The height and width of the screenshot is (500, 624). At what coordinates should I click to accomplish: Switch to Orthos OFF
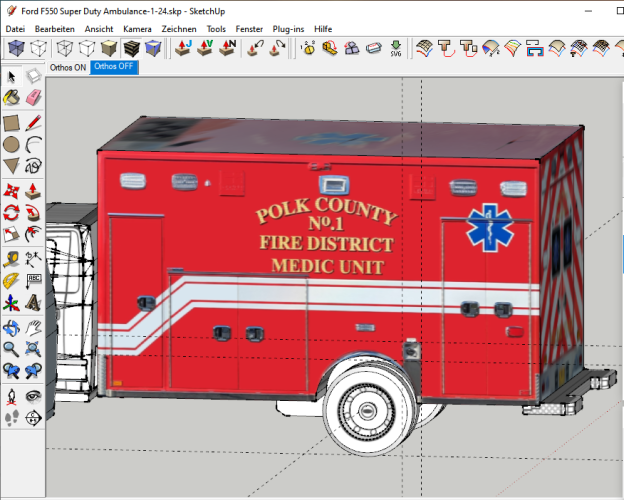pos(112,67)
